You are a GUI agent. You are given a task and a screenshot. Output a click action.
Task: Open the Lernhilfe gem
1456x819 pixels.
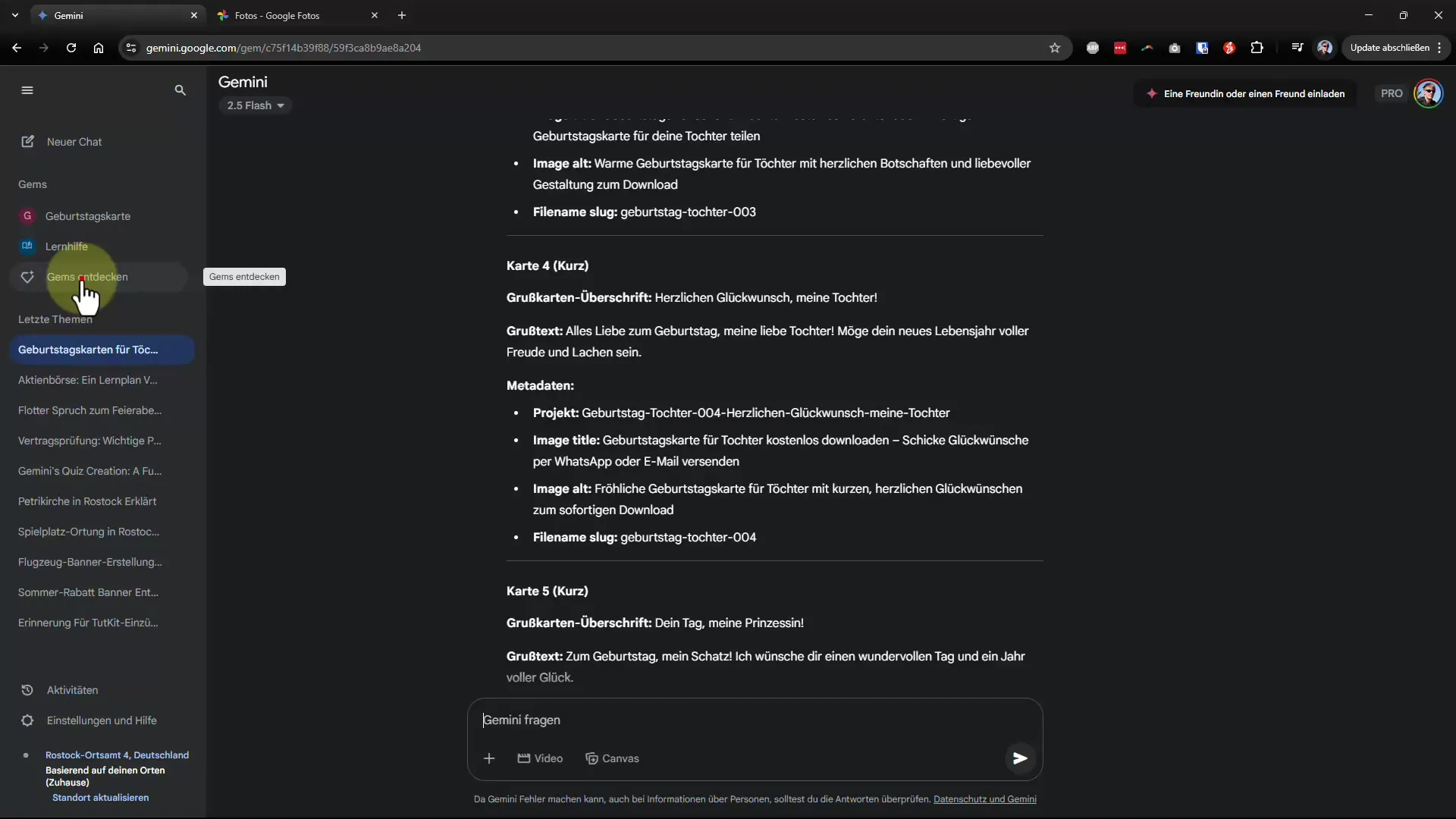coord(67,246)
